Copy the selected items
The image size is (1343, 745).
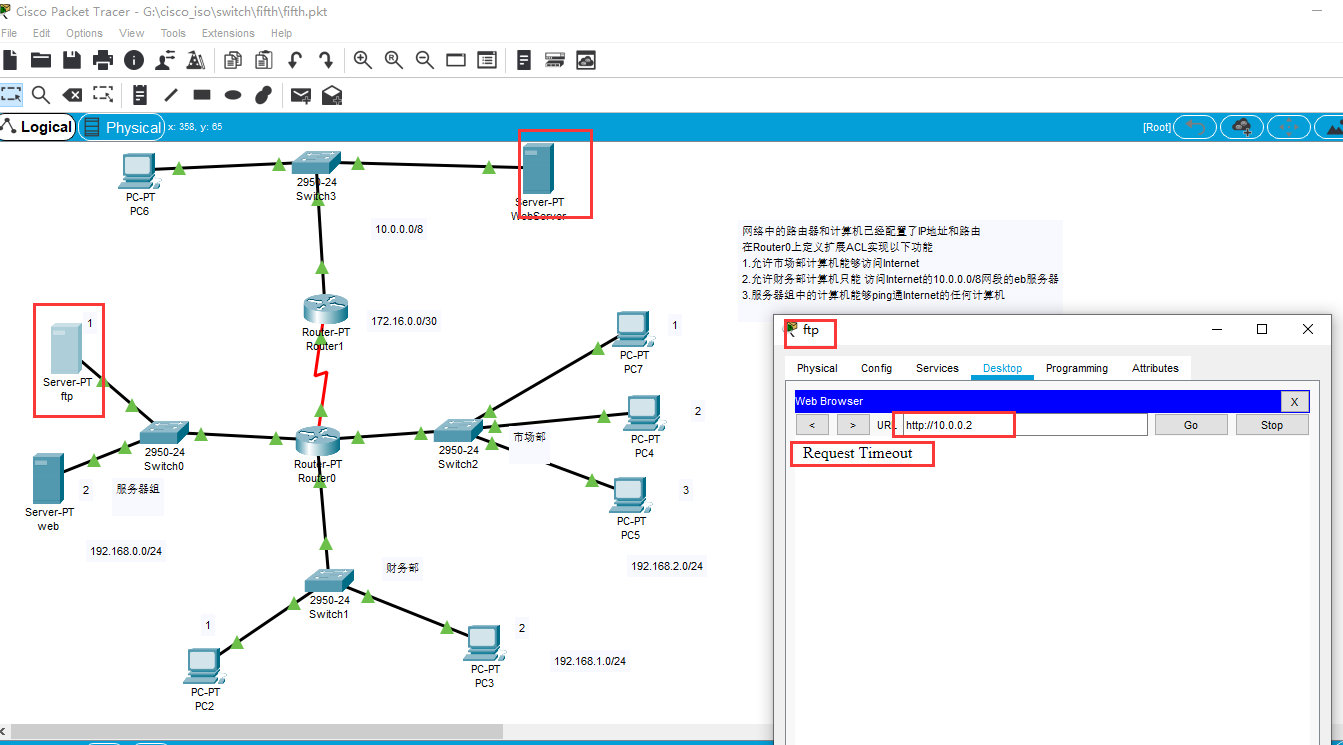coord(233,60)
